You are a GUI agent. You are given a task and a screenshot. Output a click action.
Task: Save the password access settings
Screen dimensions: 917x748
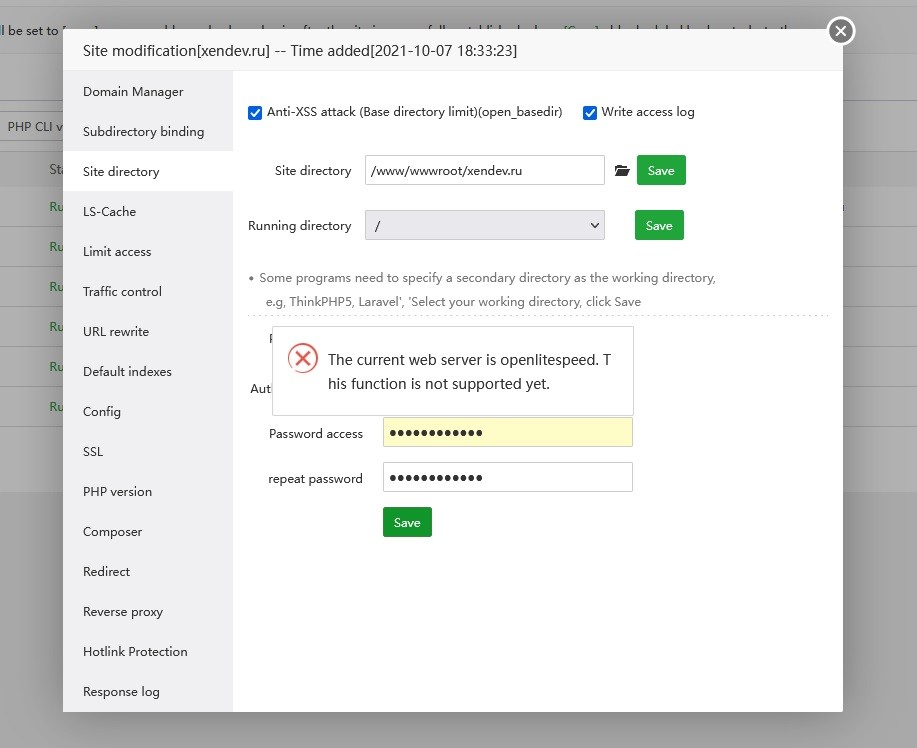[407, 522]
